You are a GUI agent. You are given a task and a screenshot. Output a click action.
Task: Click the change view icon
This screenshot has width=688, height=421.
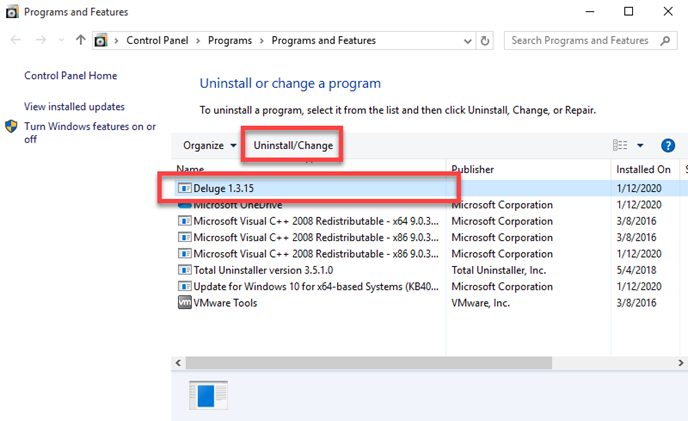pos(620,145)
